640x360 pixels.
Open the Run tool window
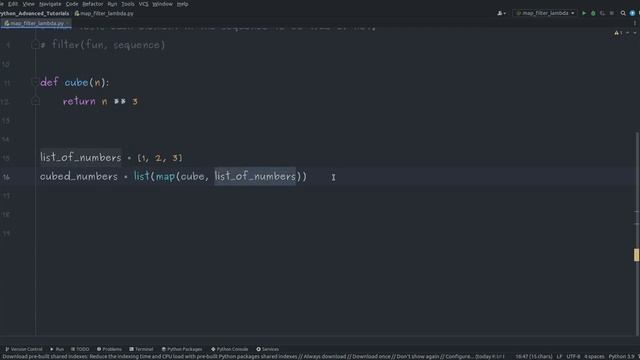coord(57,349)
